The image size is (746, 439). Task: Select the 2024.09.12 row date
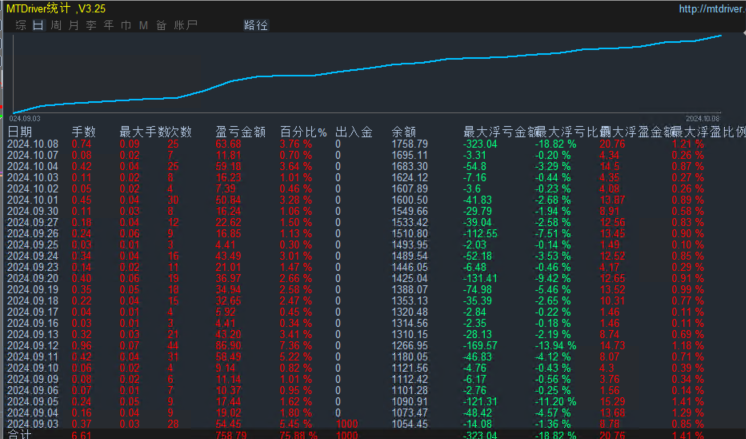(33, 346)
